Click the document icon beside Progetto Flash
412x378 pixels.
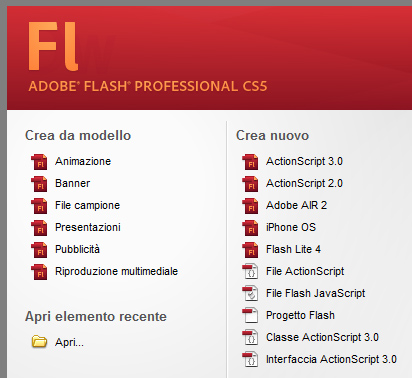(250, 315)
